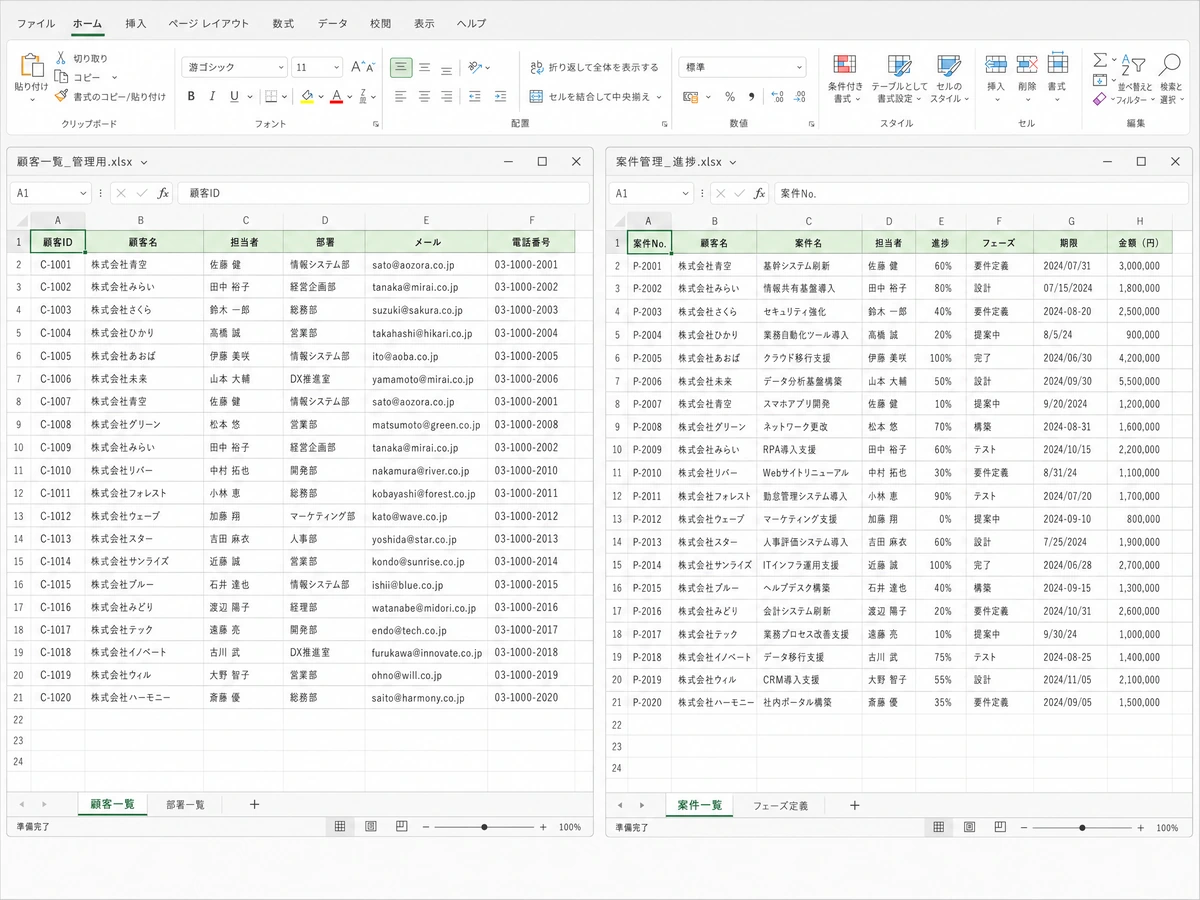Select the 部署一覧 sheet tab
The width and height of the screenshot is (1200, 900).
coord(186,804)
